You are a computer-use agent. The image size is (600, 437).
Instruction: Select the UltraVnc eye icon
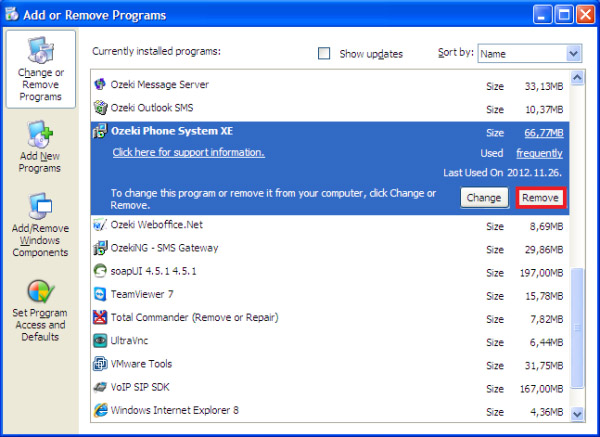(100, 341)
